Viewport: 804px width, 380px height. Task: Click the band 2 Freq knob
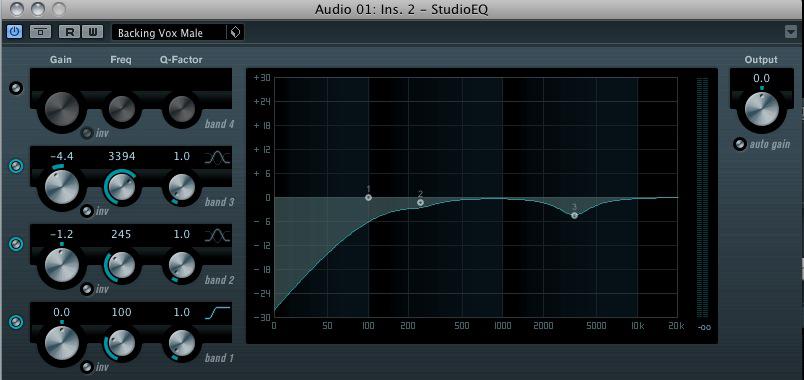click(122, 265)
